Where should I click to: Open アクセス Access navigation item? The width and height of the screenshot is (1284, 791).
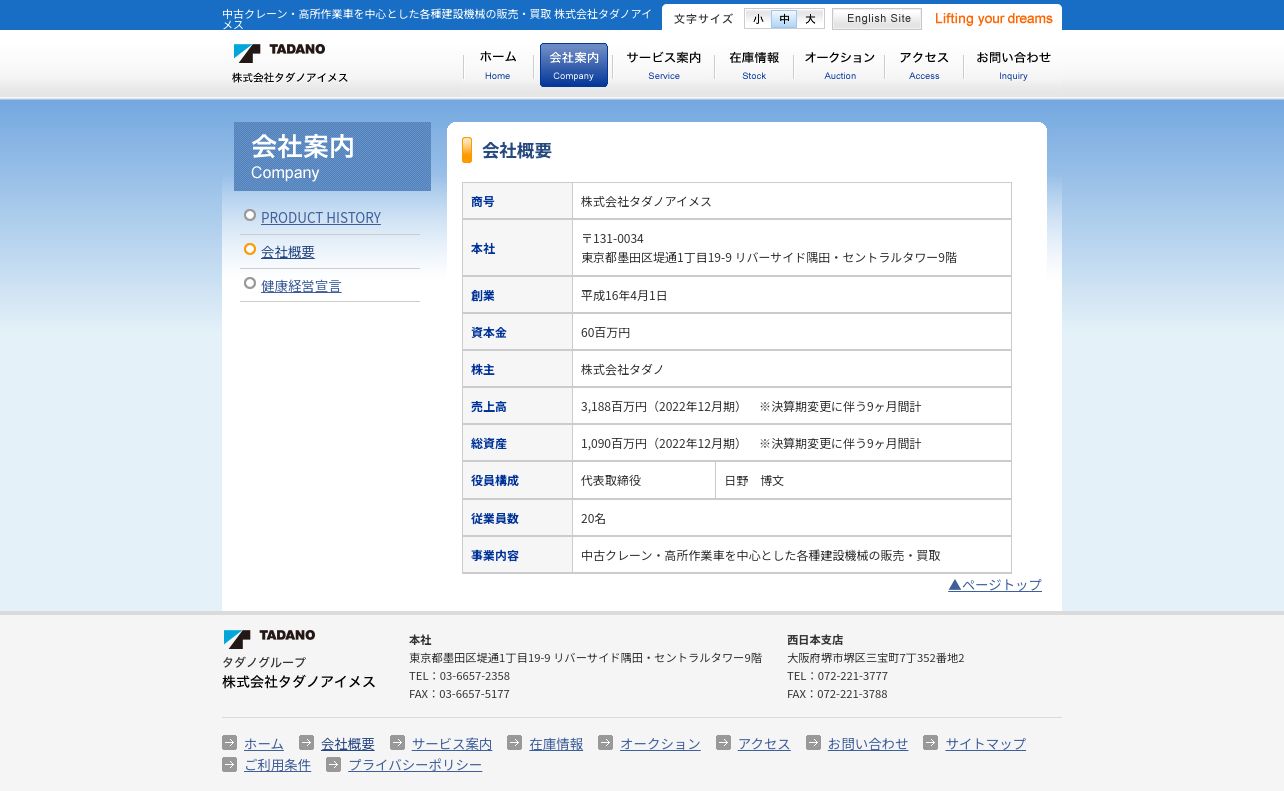[x=924, y=65]
